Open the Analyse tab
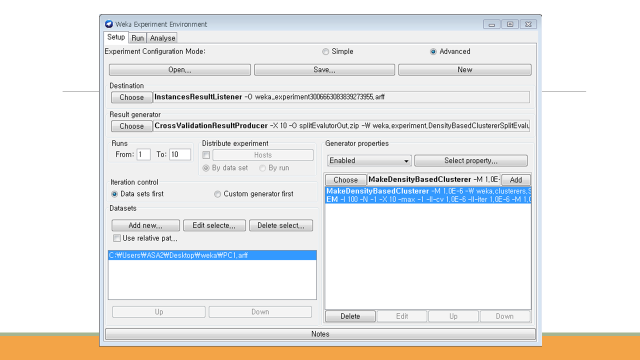Viewport: 640px width, 360px height. pos(162,38)
